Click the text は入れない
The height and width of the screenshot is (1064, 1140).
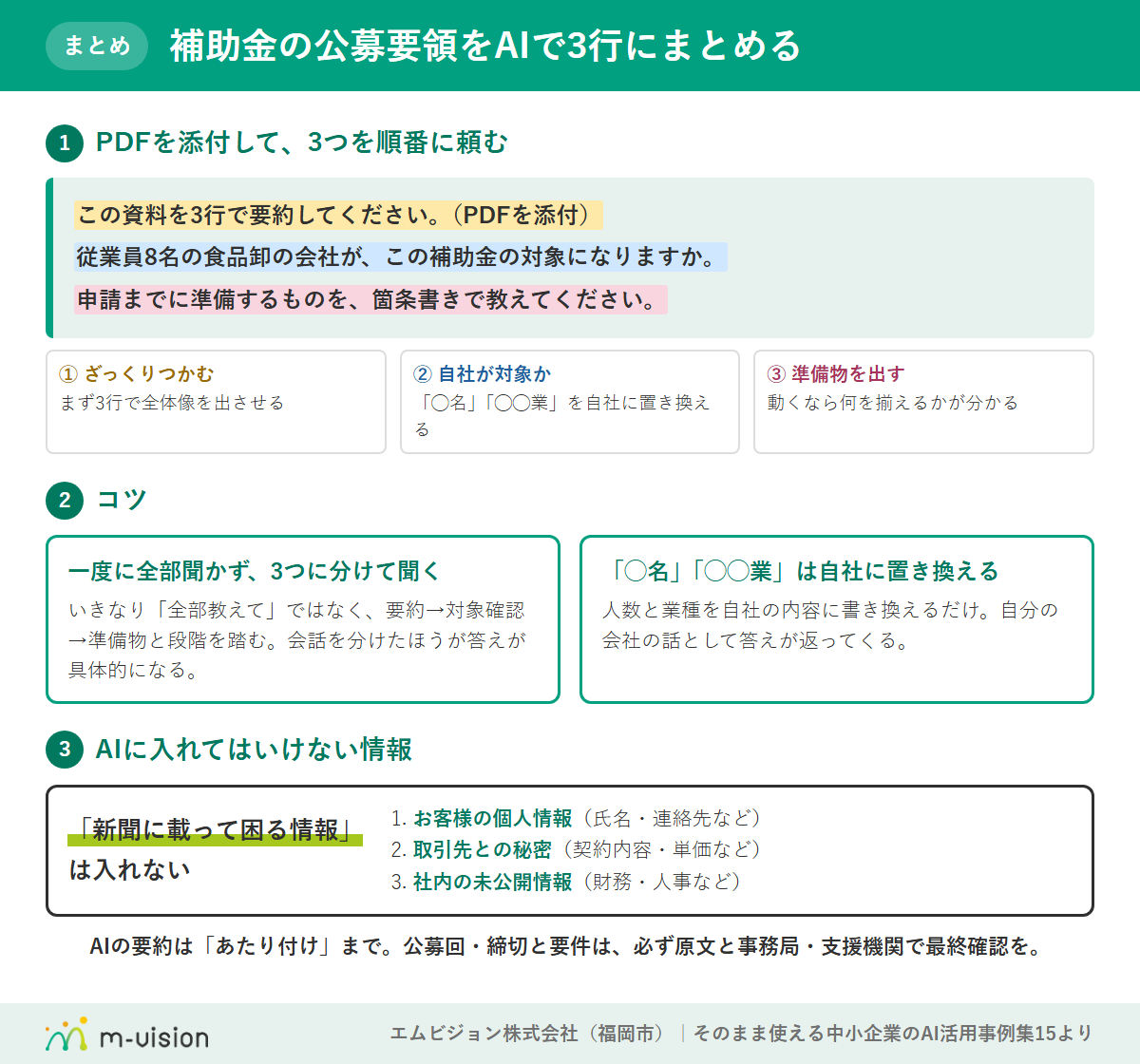[129, 869]
